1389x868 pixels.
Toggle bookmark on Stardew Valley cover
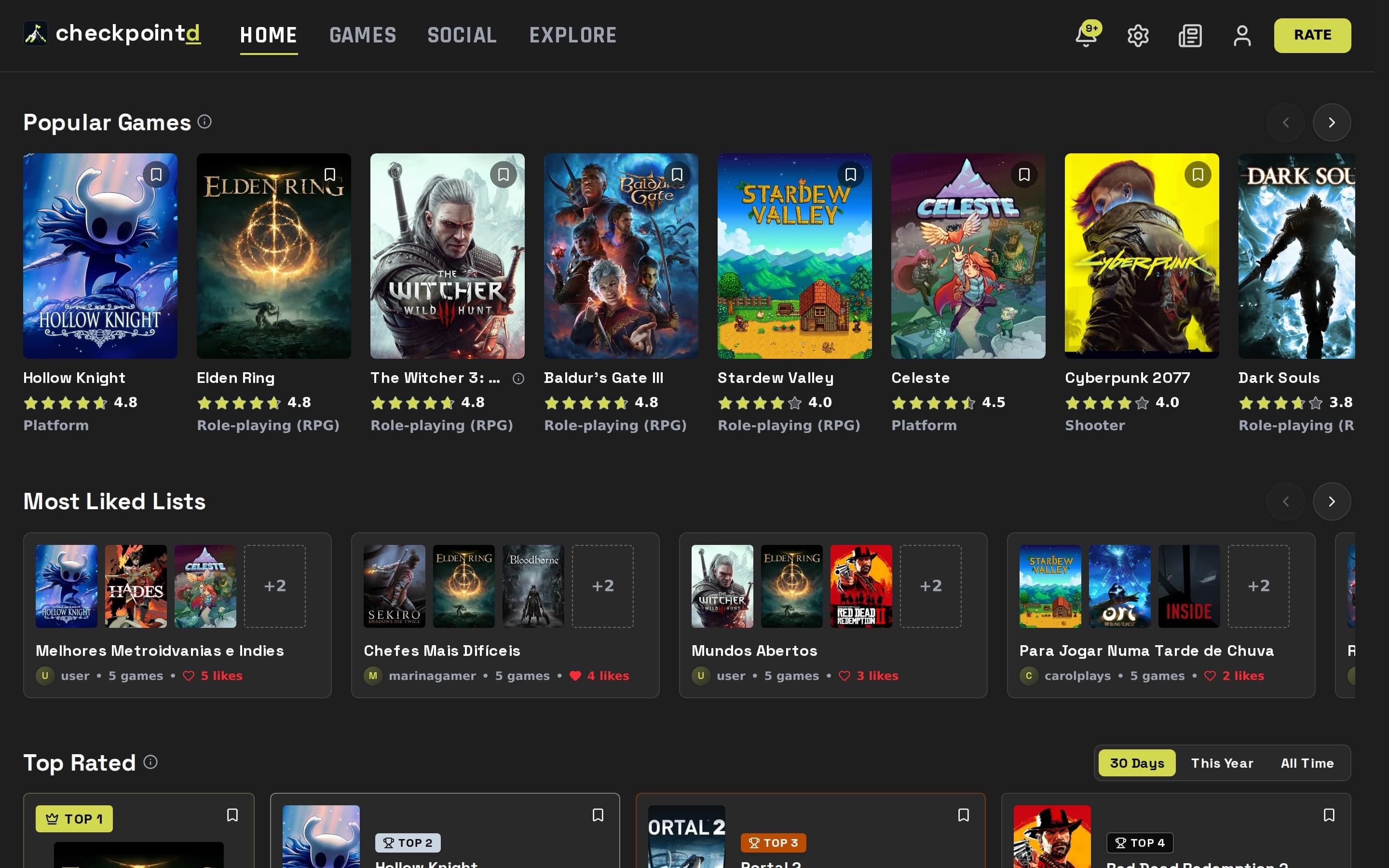pos(851,175)
